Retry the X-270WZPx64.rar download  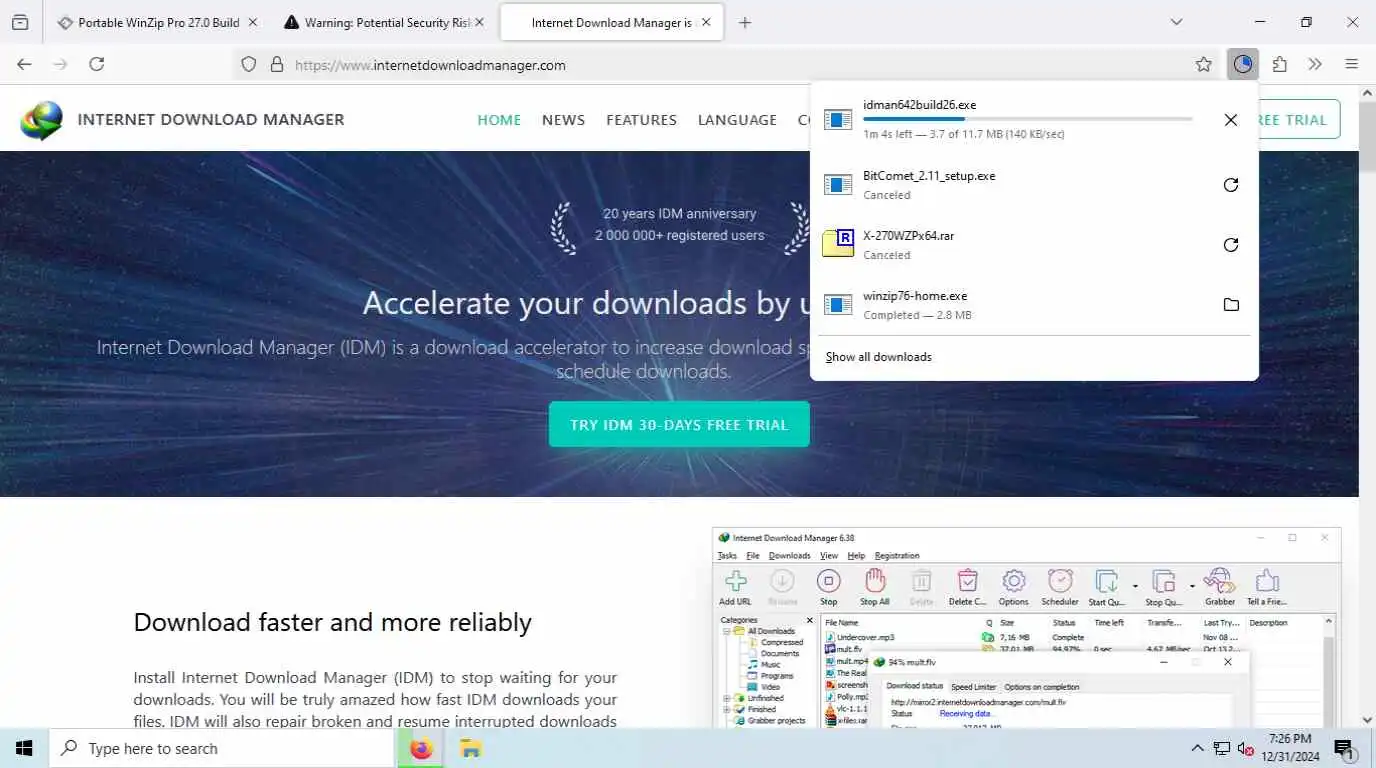(1231, 245)
